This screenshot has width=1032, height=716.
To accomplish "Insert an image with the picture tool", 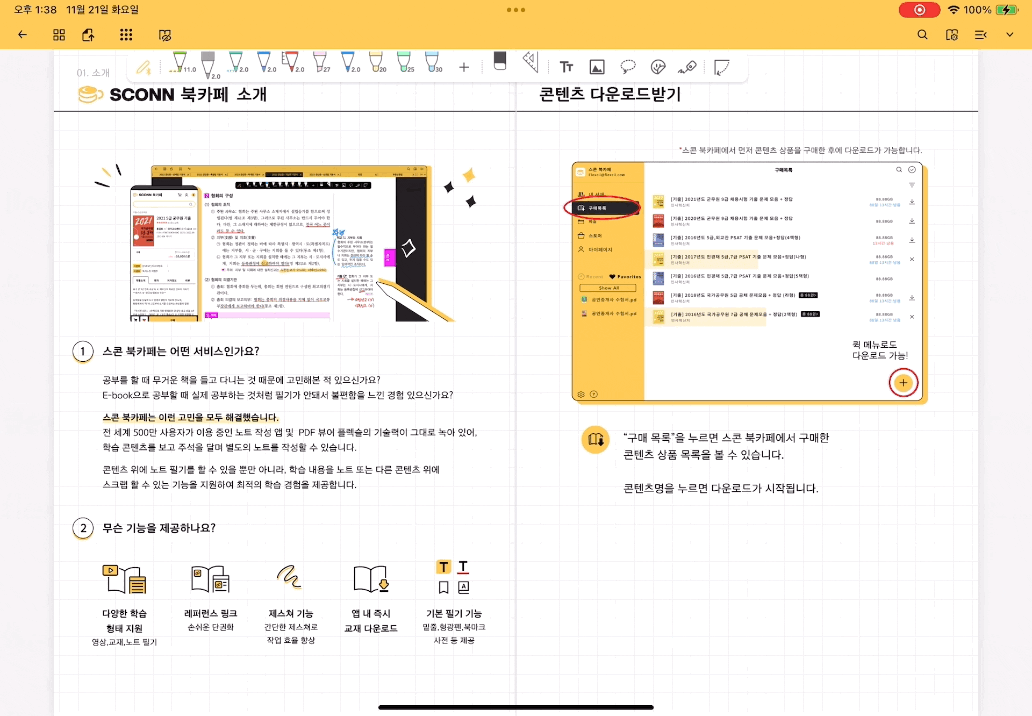I will 597,67.
